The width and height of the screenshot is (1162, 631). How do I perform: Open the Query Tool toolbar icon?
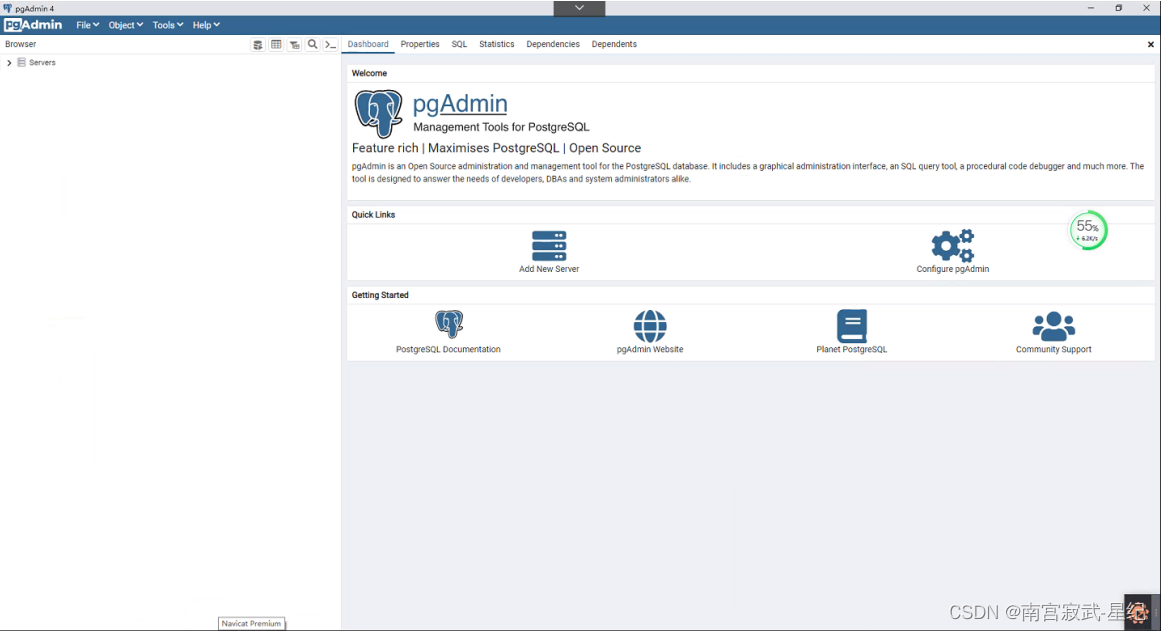coord(258,44)
